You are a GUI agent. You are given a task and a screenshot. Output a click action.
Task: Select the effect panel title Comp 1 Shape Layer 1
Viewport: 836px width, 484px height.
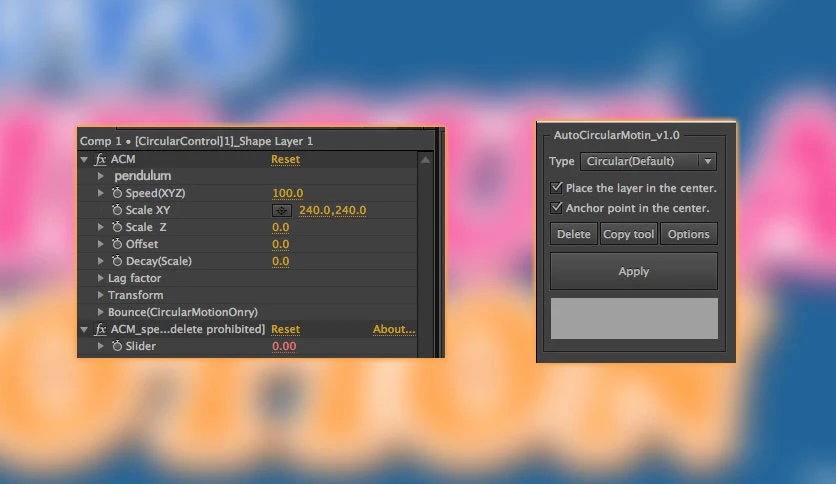click(x=196, y=141)
